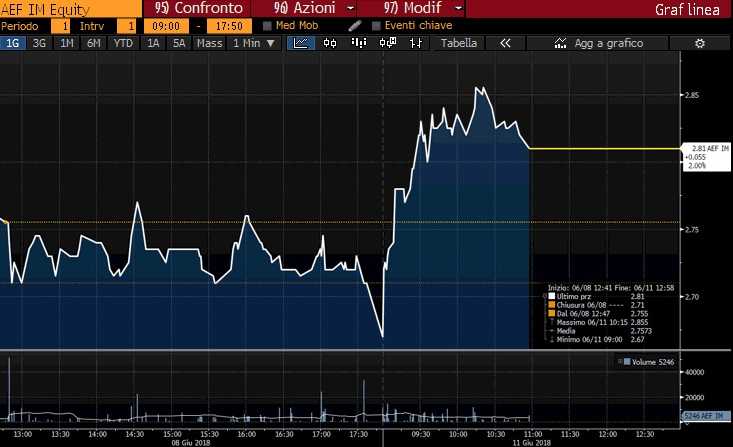Viewport: 733px width, 447px height.
Task: Select the Mass period tab
Action: (x=209, y=43)
